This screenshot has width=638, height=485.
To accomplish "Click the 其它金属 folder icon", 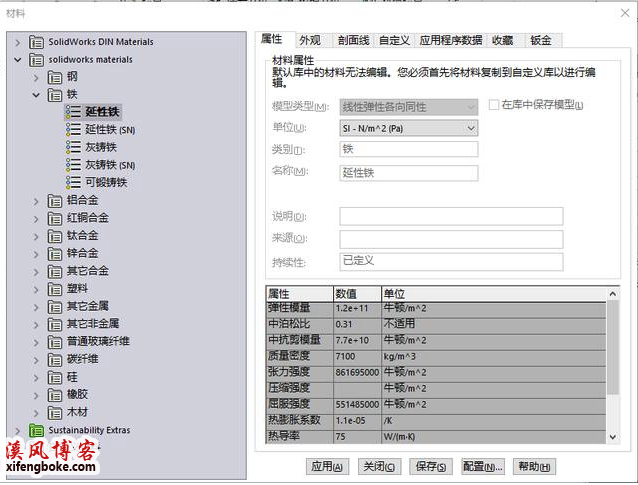I will pyautogui.click(x=55, y=306).
